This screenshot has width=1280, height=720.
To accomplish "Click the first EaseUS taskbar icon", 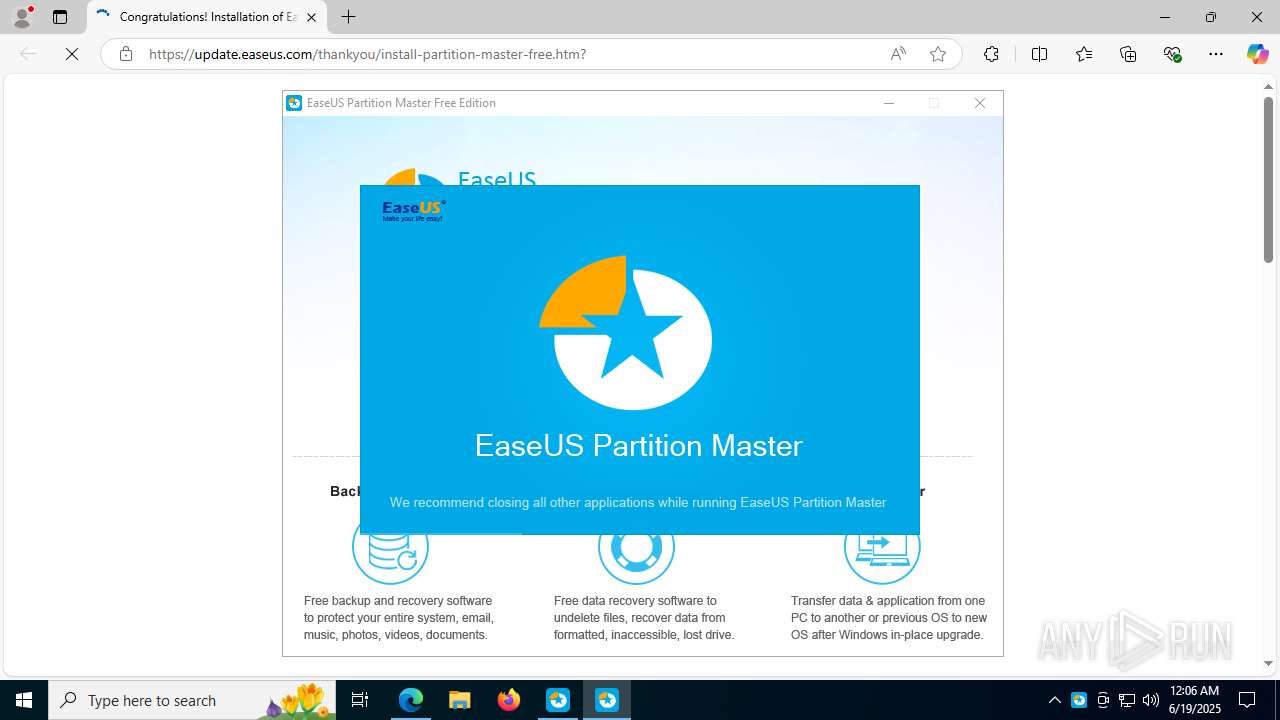I will [558, 700].
